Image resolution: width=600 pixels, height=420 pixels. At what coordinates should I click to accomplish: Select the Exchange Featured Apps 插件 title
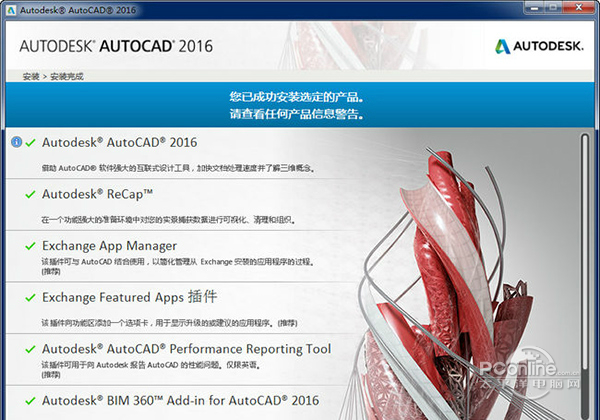pos(130,297)
